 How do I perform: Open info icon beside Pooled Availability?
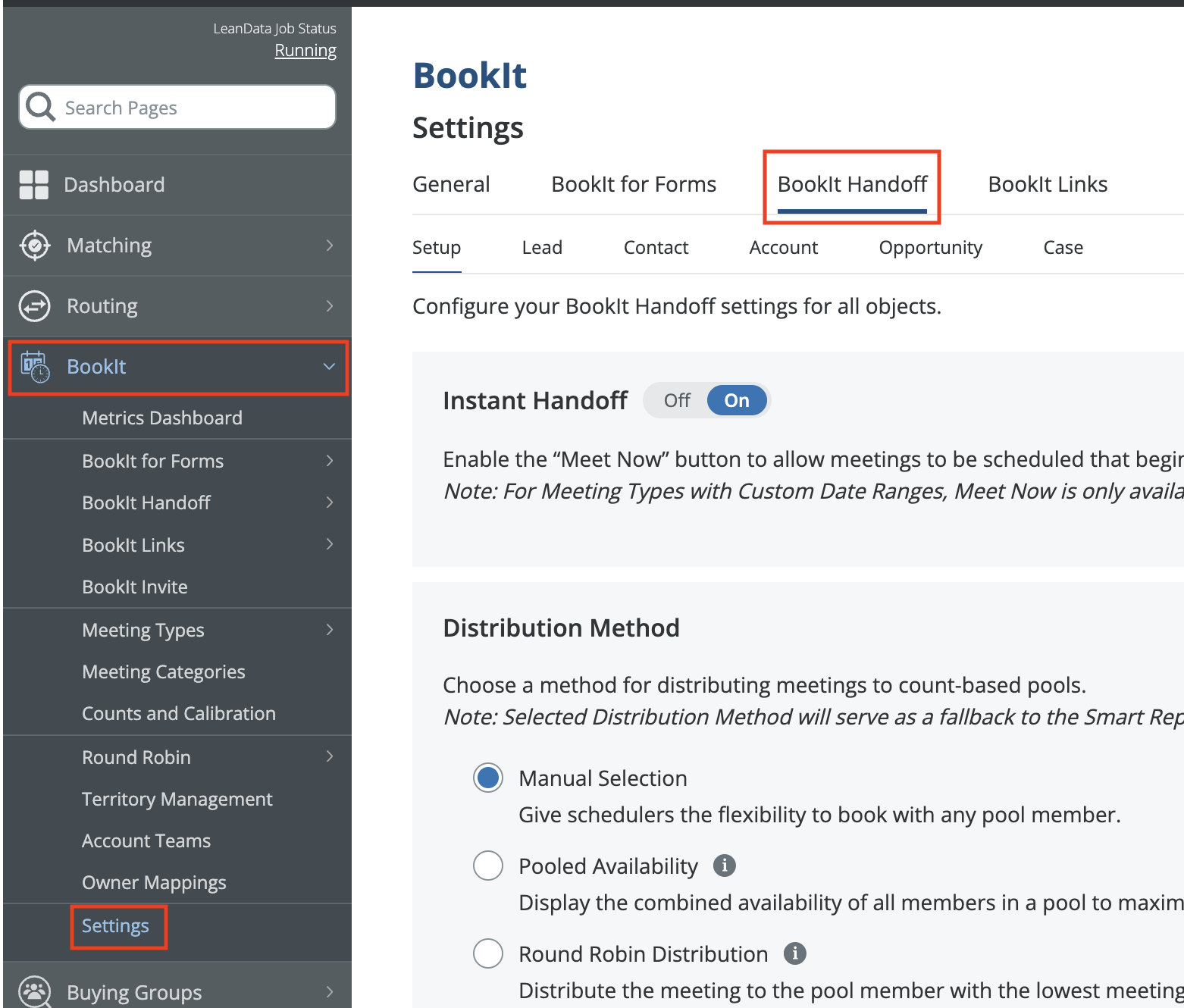[x=725, y=866]
